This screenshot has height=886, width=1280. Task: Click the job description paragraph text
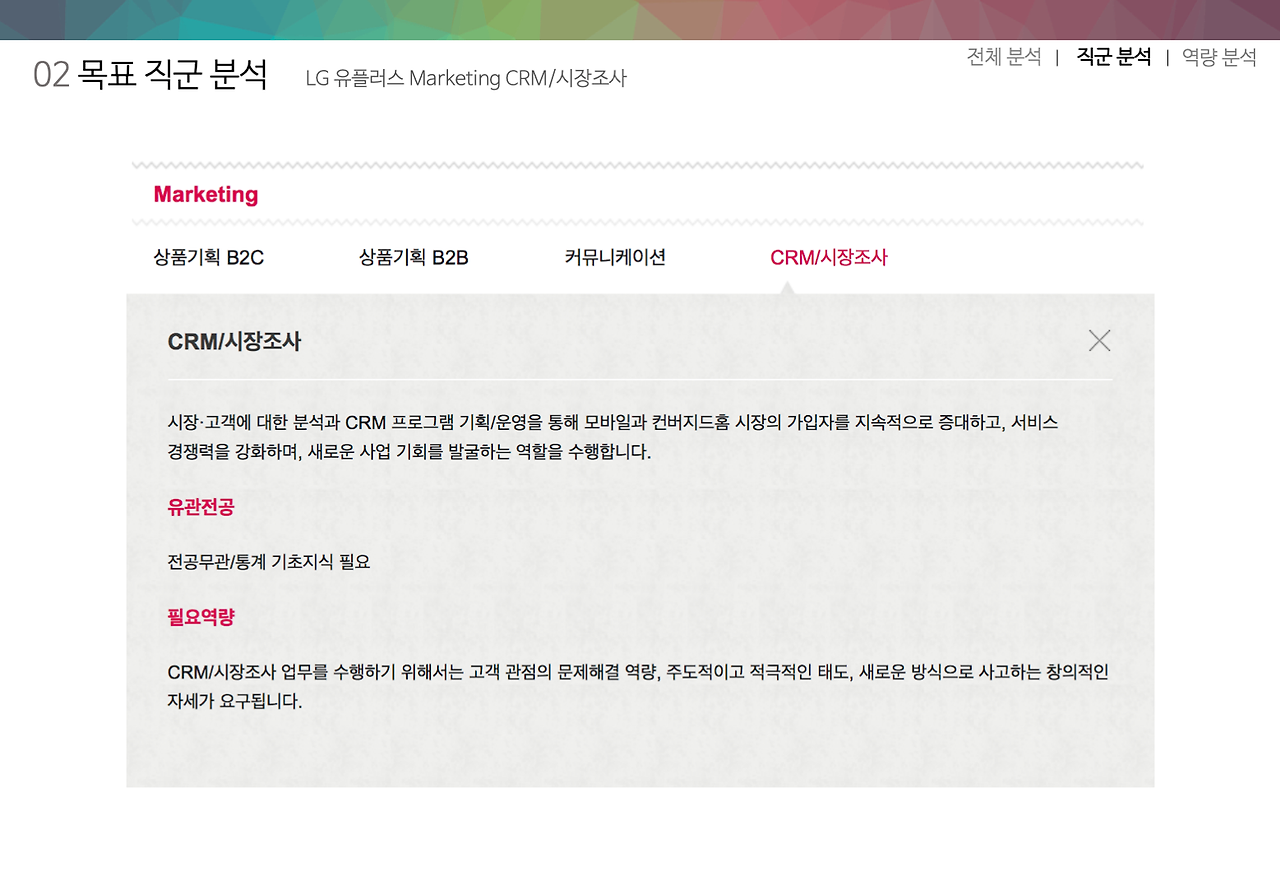pyautogui.click(x=613, y=437)
